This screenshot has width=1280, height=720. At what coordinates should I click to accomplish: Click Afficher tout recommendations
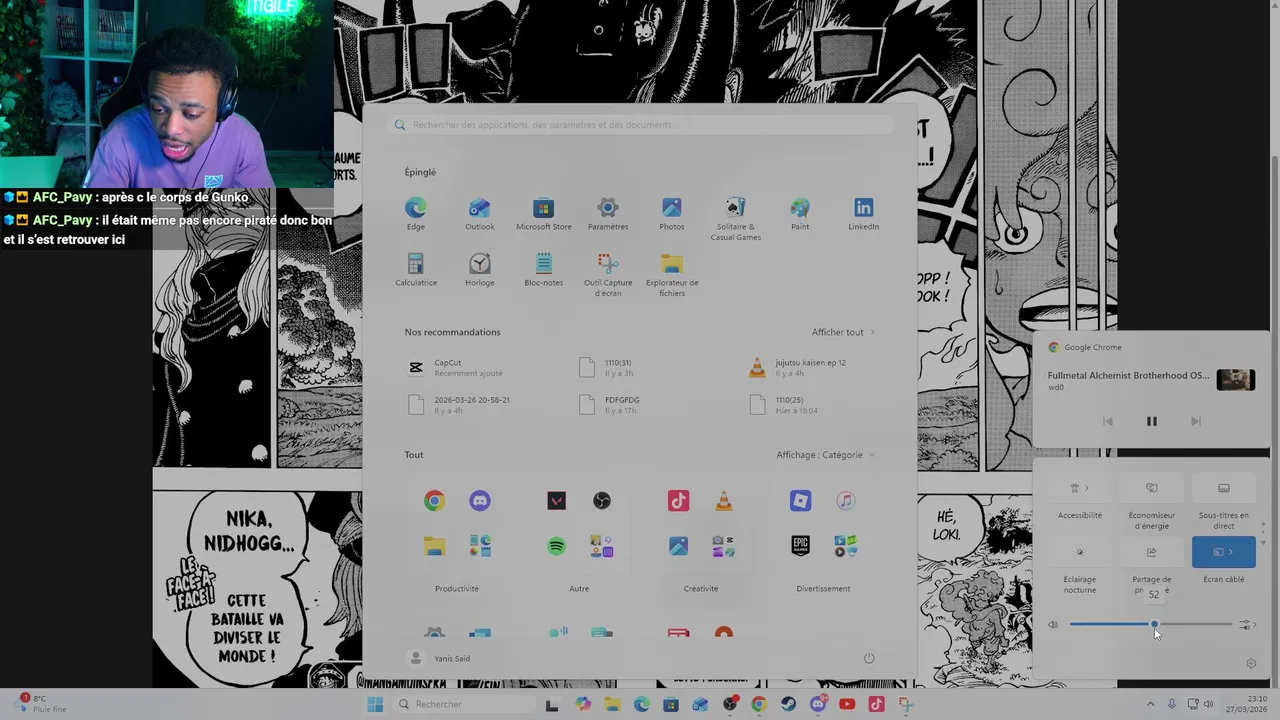pyautogui.click(x=843, y=332)
